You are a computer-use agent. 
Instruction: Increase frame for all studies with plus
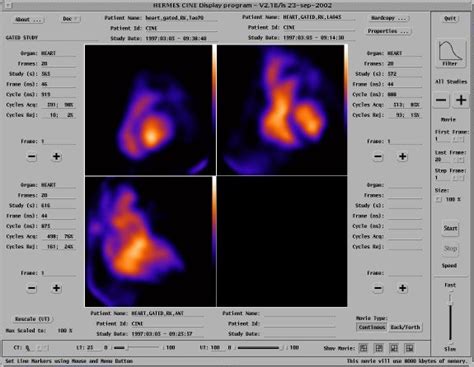(x=461, y=100)
